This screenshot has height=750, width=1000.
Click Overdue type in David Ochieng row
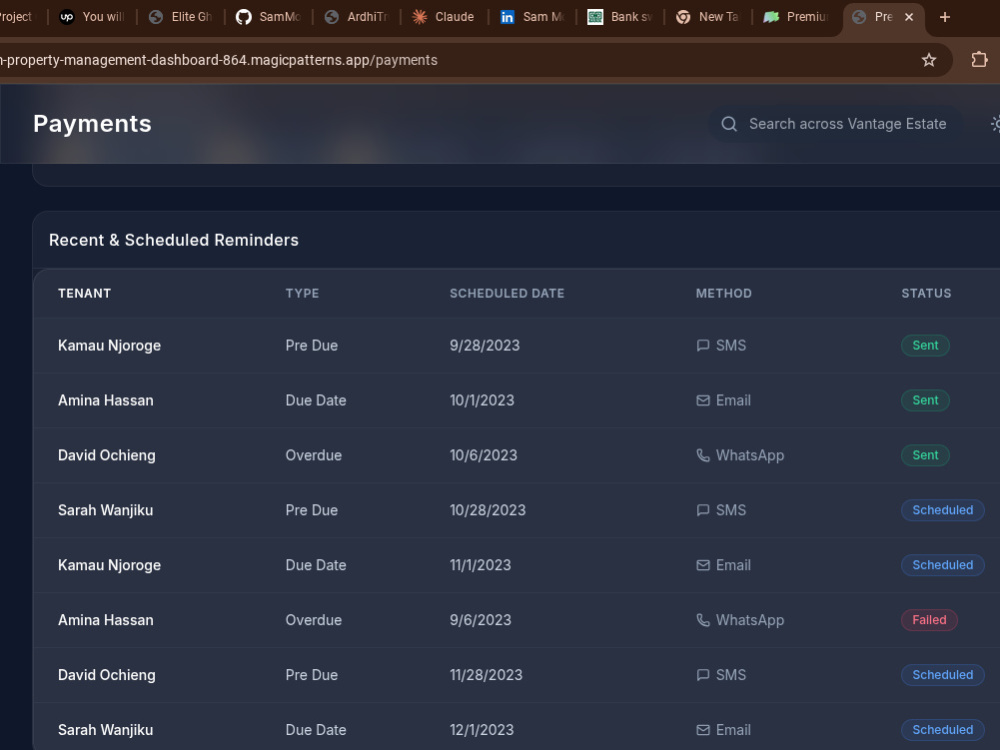[x=313, y=455]
